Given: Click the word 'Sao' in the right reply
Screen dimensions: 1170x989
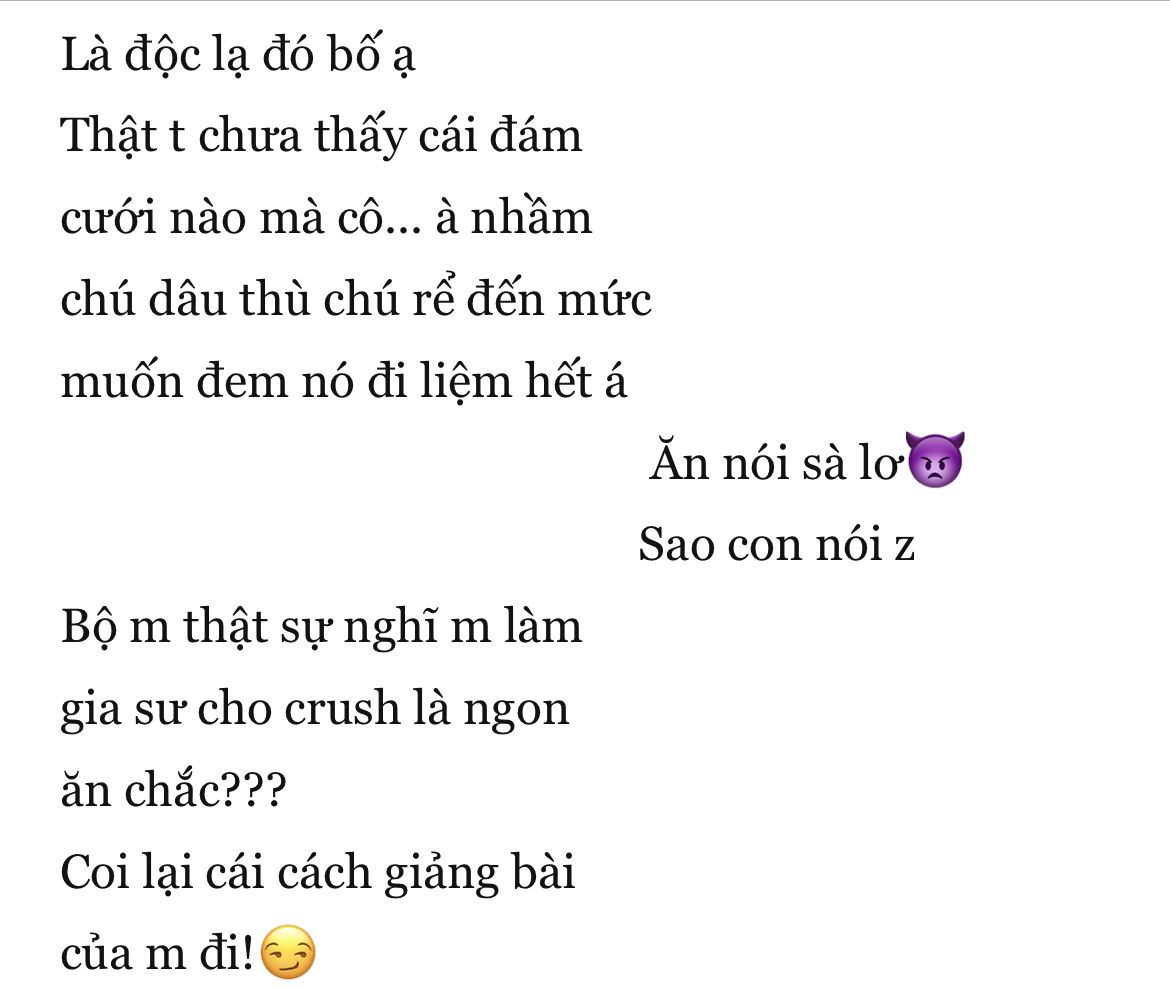Looking at the screenshot, I should pyautogui.click(x=676, y=544).
